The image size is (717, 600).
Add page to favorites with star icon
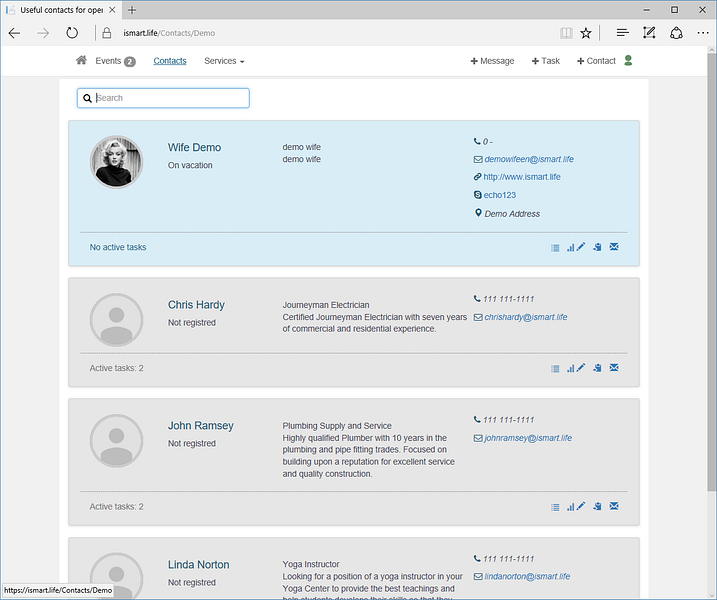point(586,33)
